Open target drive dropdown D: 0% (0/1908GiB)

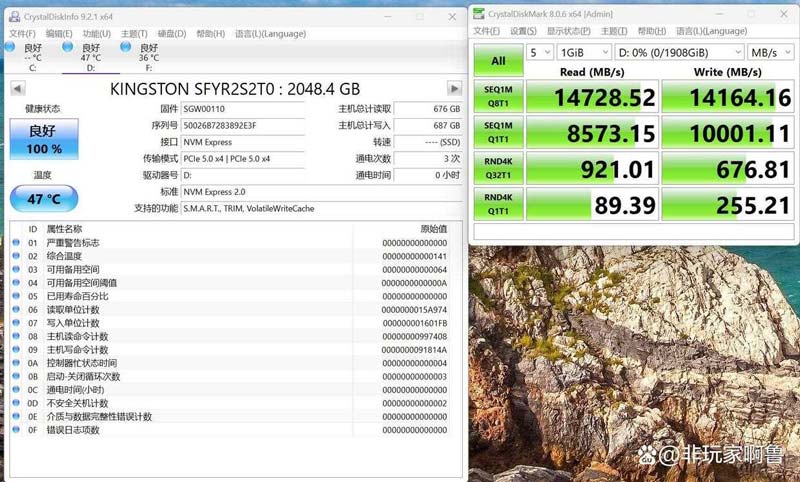[x=679, y=53]
